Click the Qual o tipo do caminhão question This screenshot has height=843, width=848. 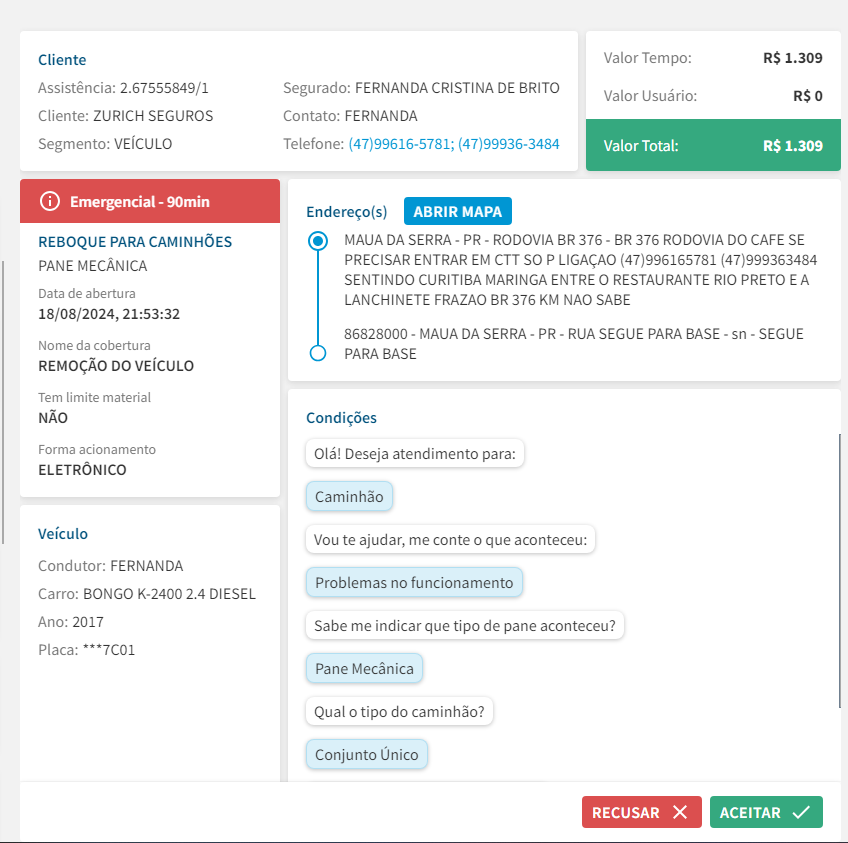click(399, 711)
